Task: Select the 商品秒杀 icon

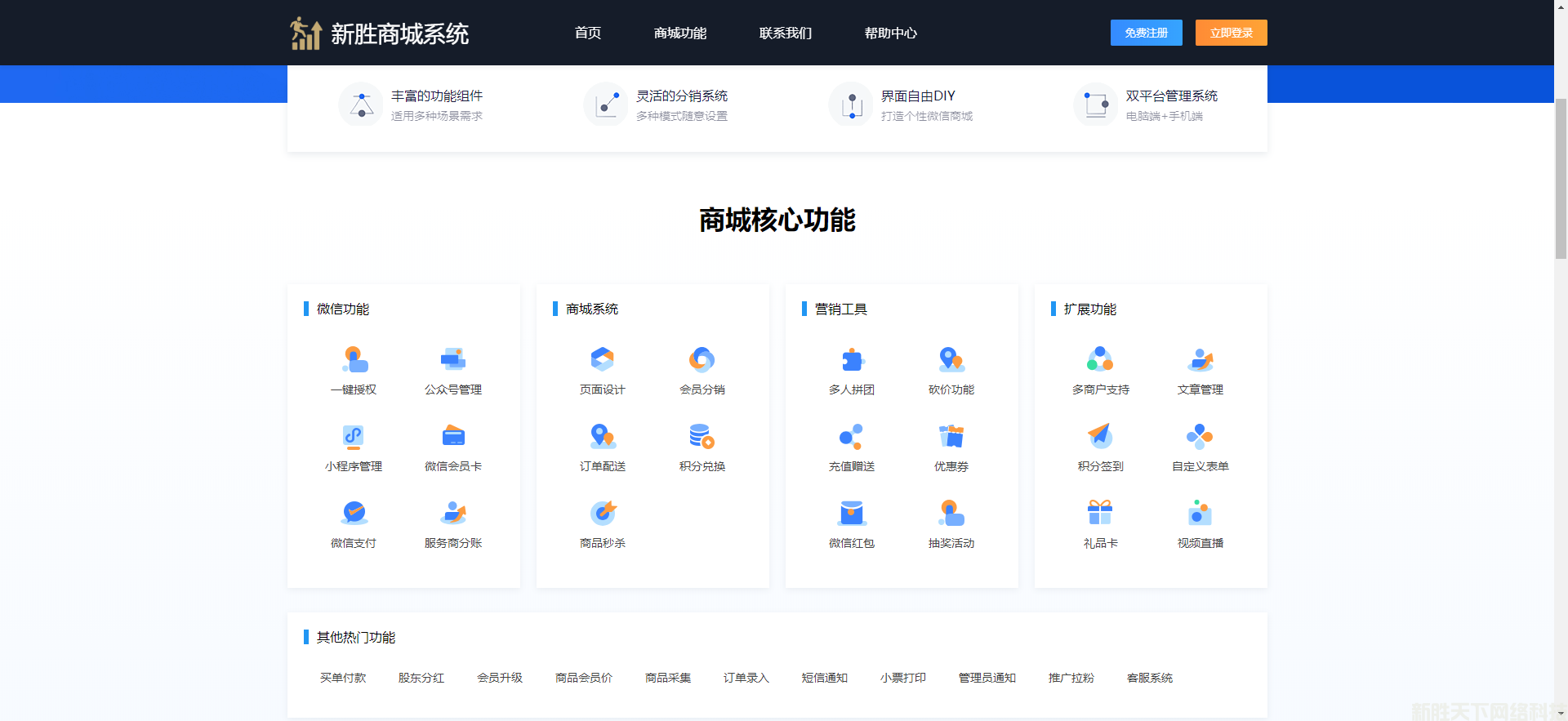Action: [x=603, y=513]
